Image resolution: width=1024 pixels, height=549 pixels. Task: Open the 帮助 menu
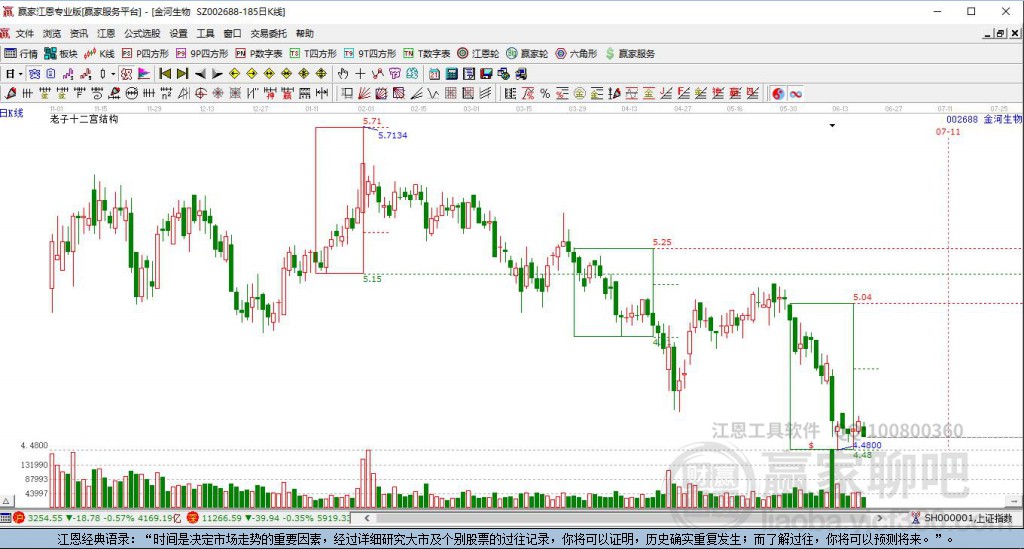coord(304,33)
